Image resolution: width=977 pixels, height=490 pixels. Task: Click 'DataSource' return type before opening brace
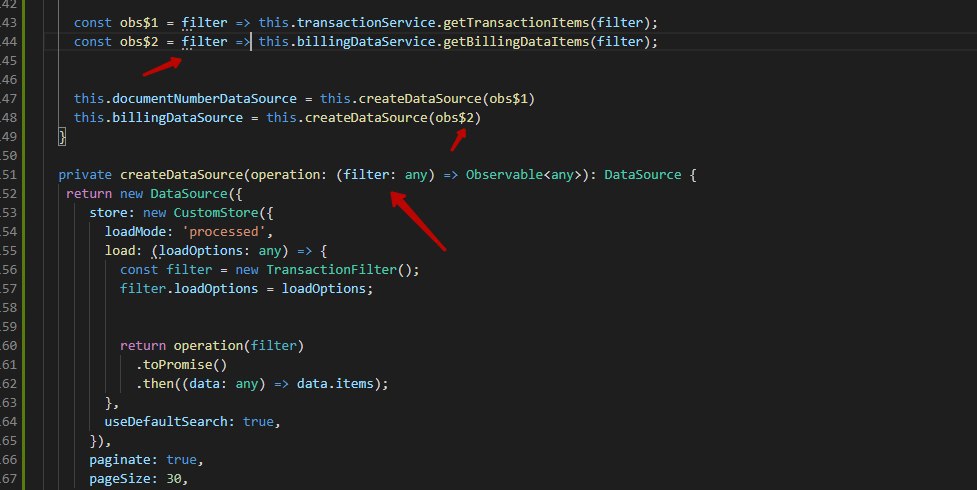642,175
